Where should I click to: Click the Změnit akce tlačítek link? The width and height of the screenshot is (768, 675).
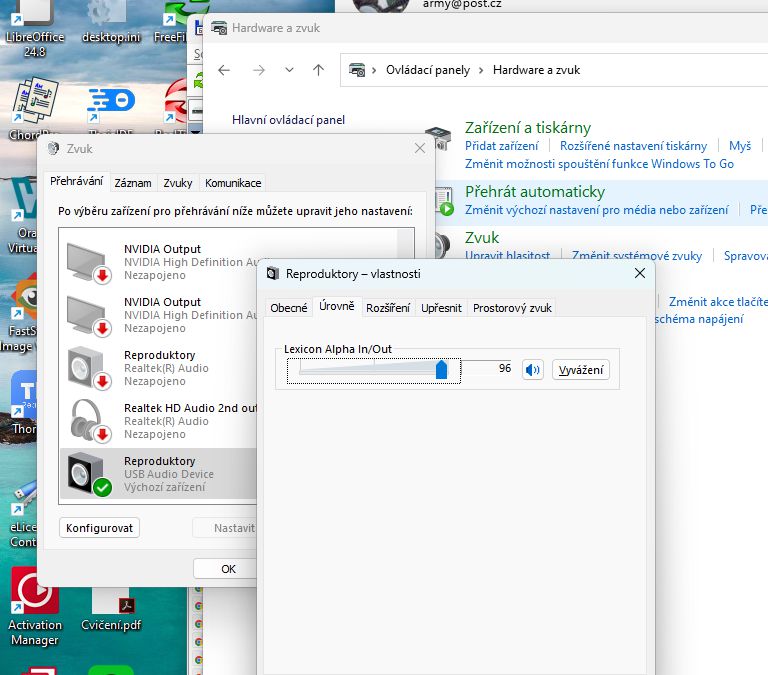718,302
